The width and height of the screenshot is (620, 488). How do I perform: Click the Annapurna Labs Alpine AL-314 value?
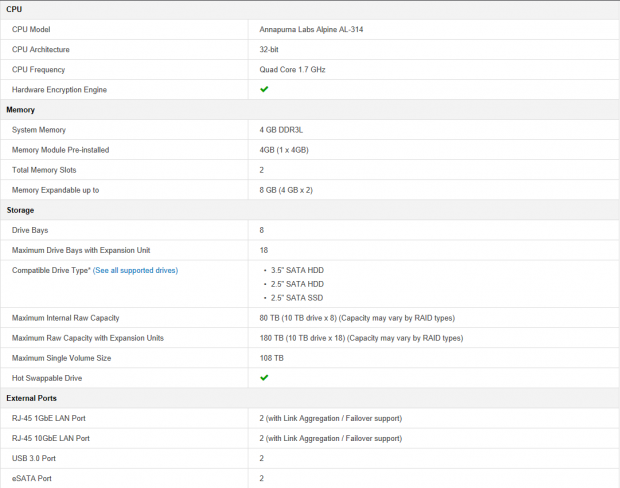(x=311, y=29)
